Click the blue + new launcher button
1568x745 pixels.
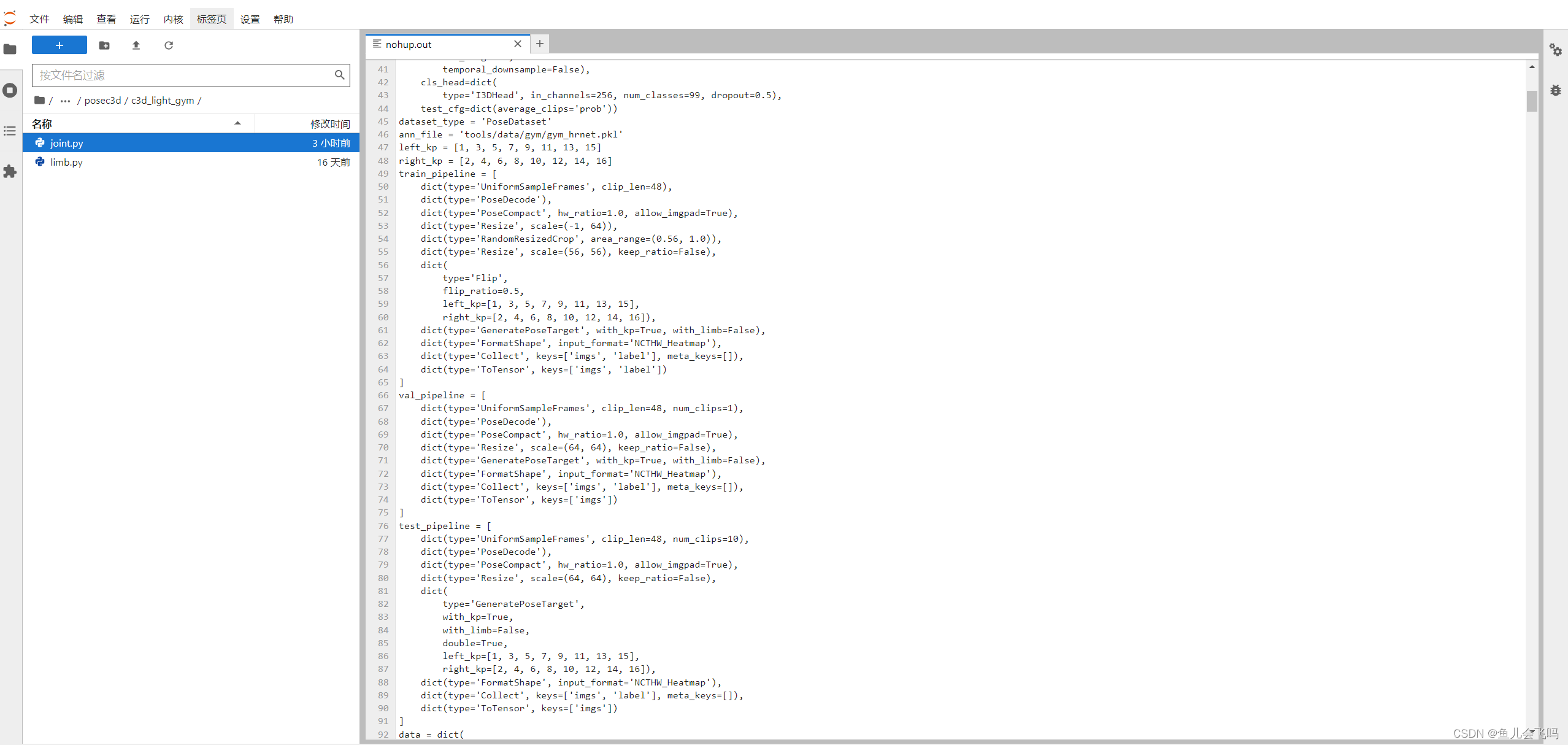pos(59,45)
